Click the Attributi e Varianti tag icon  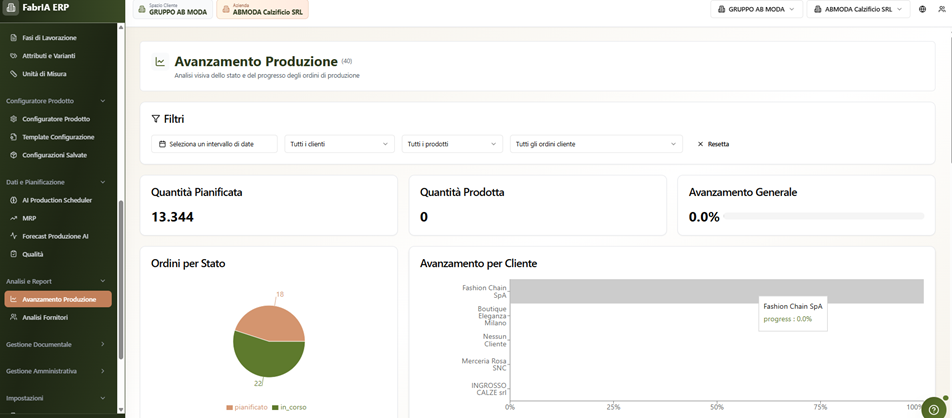[x=13, y=56]
